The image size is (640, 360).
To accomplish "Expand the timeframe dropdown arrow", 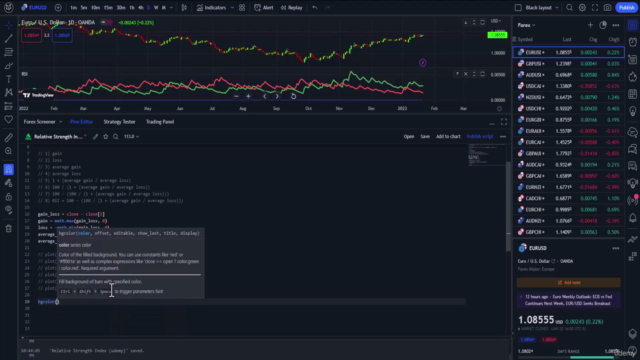I will click(x=171, y=7).
